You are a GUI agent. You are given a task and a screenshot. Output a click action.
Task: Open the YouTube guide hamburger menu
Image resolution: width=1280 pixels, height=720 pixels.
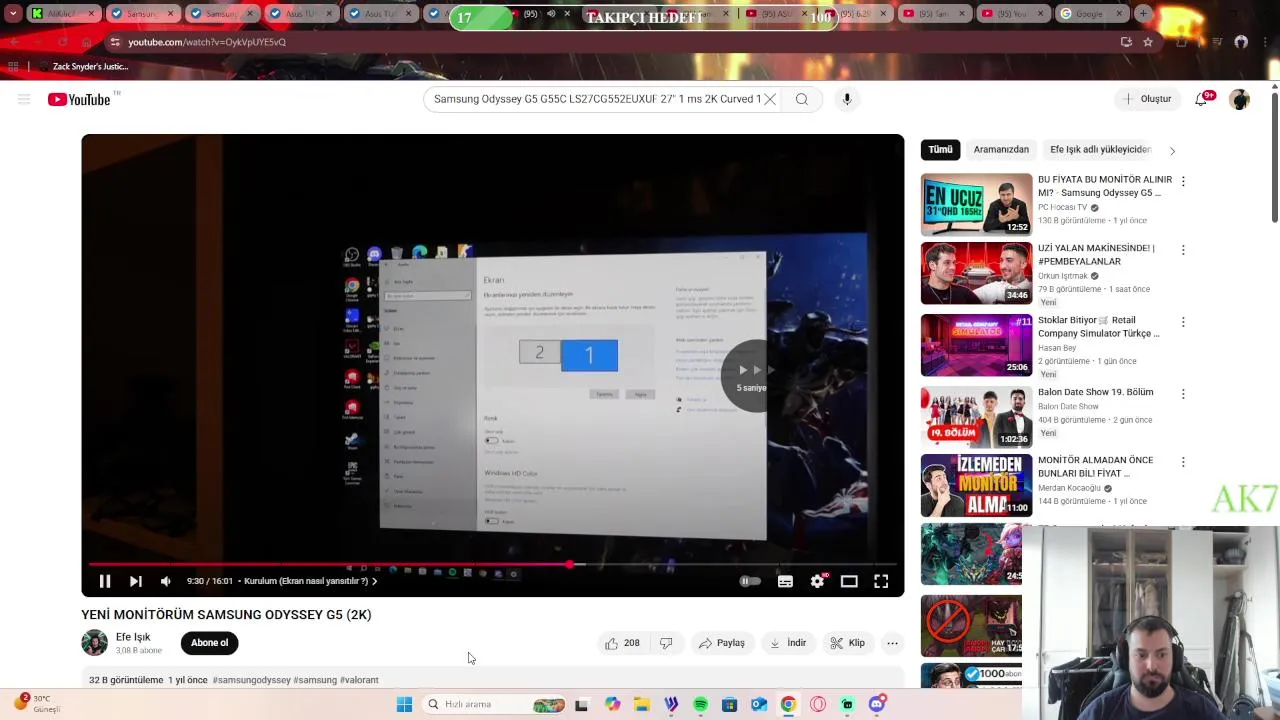coord(24,99)
